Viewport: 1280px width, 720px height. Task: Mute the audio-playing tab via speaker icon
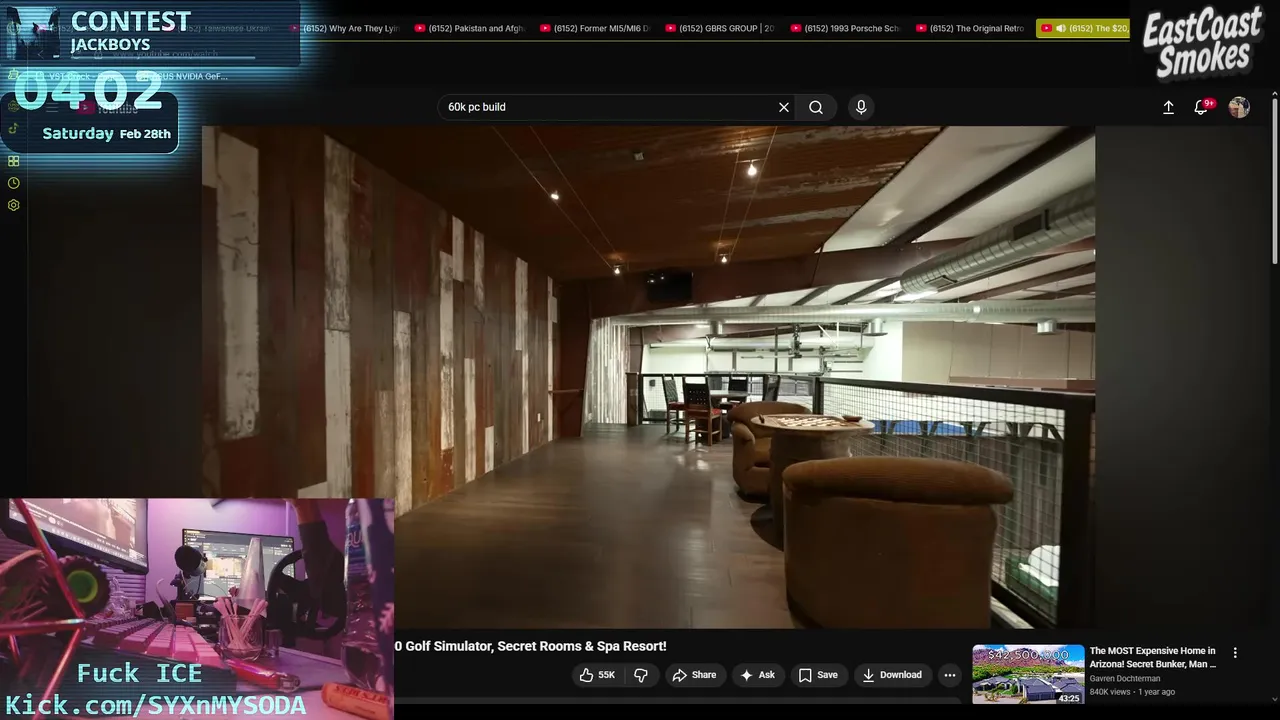(1061, 28)
